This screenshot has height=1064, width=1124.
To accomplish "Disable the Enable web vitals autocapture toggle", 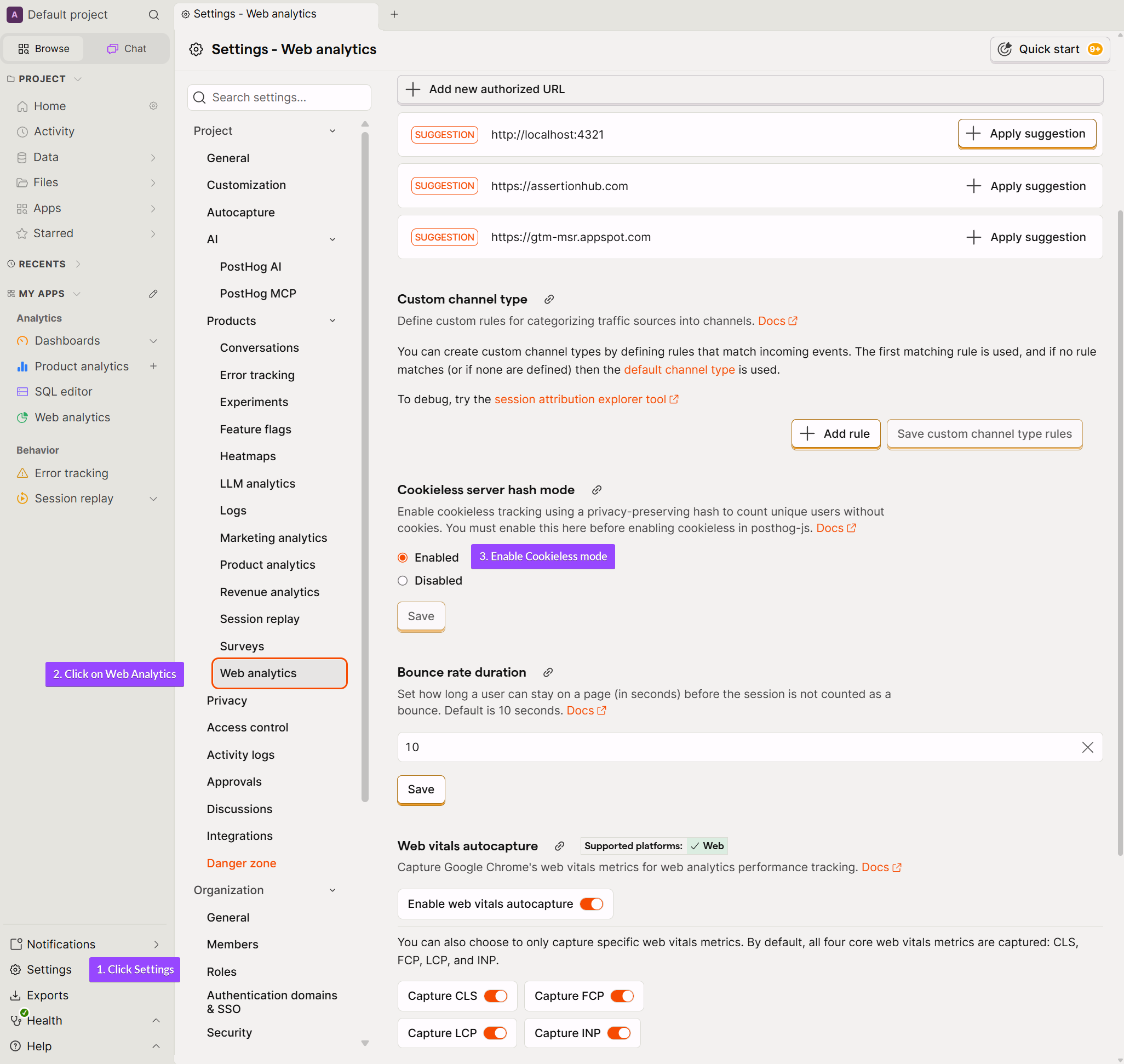I will (592, 903).
